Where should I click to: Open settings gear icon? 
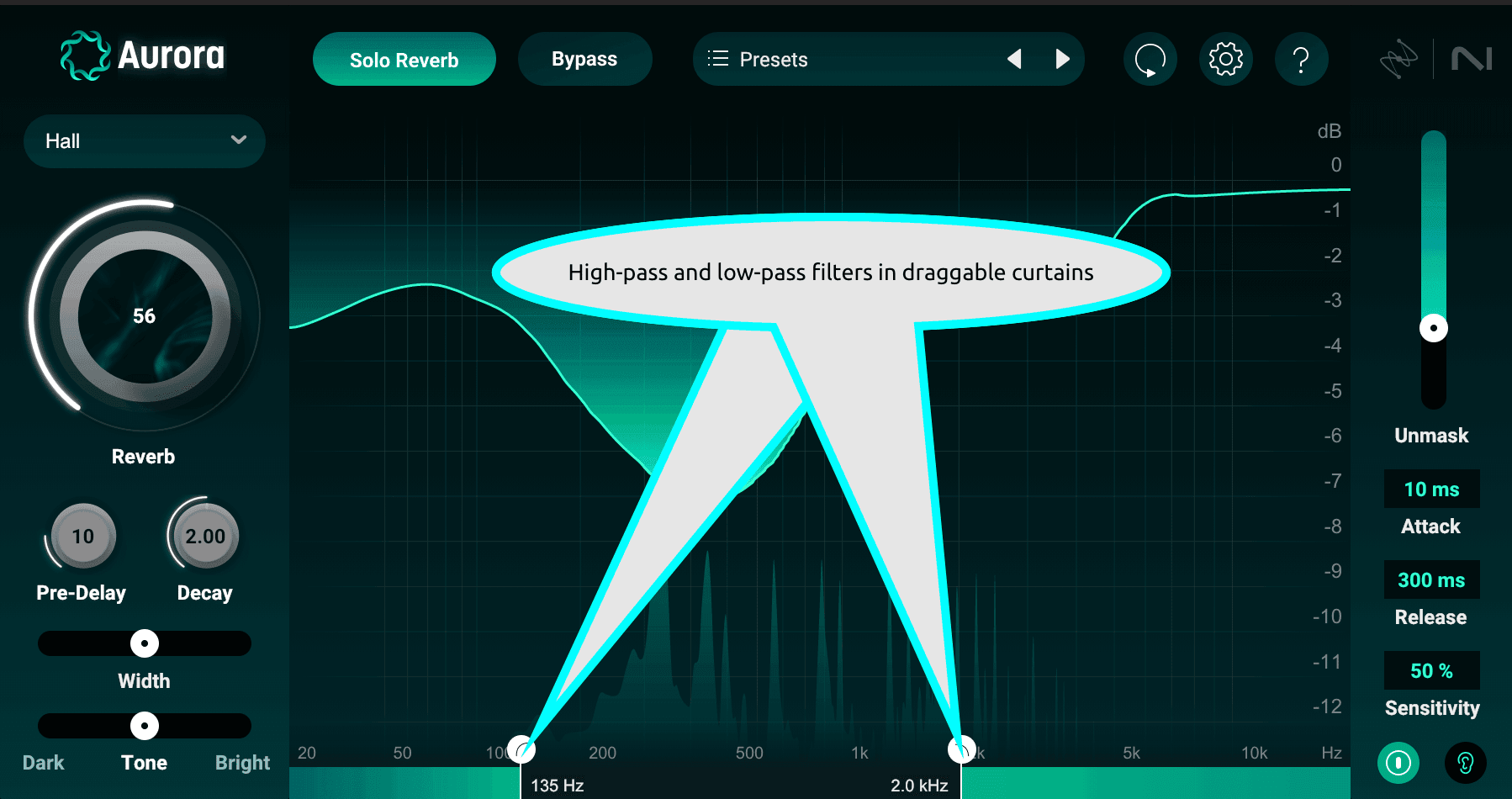point(1225,60)
